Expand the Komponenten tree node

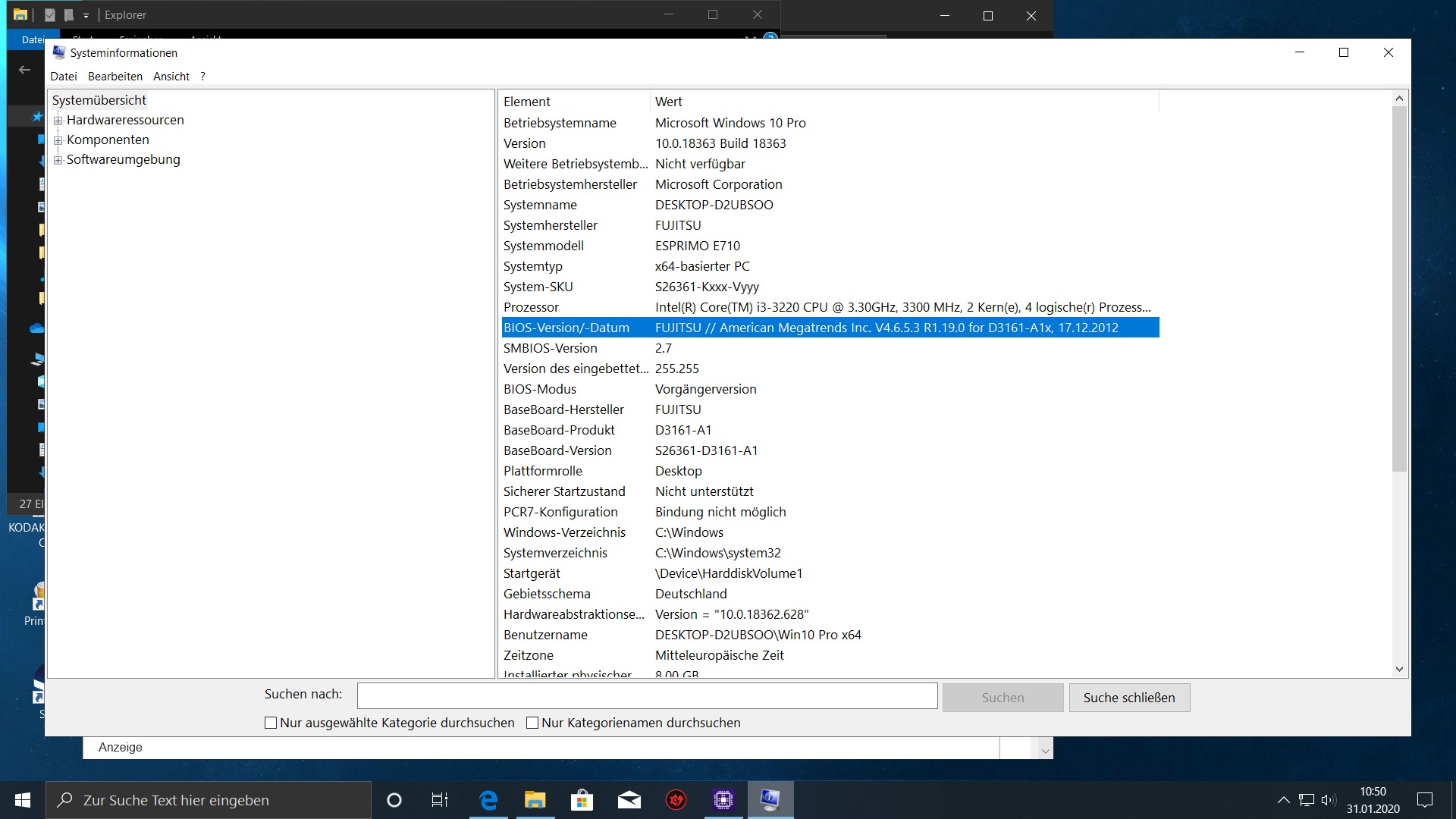click(58, 140)
